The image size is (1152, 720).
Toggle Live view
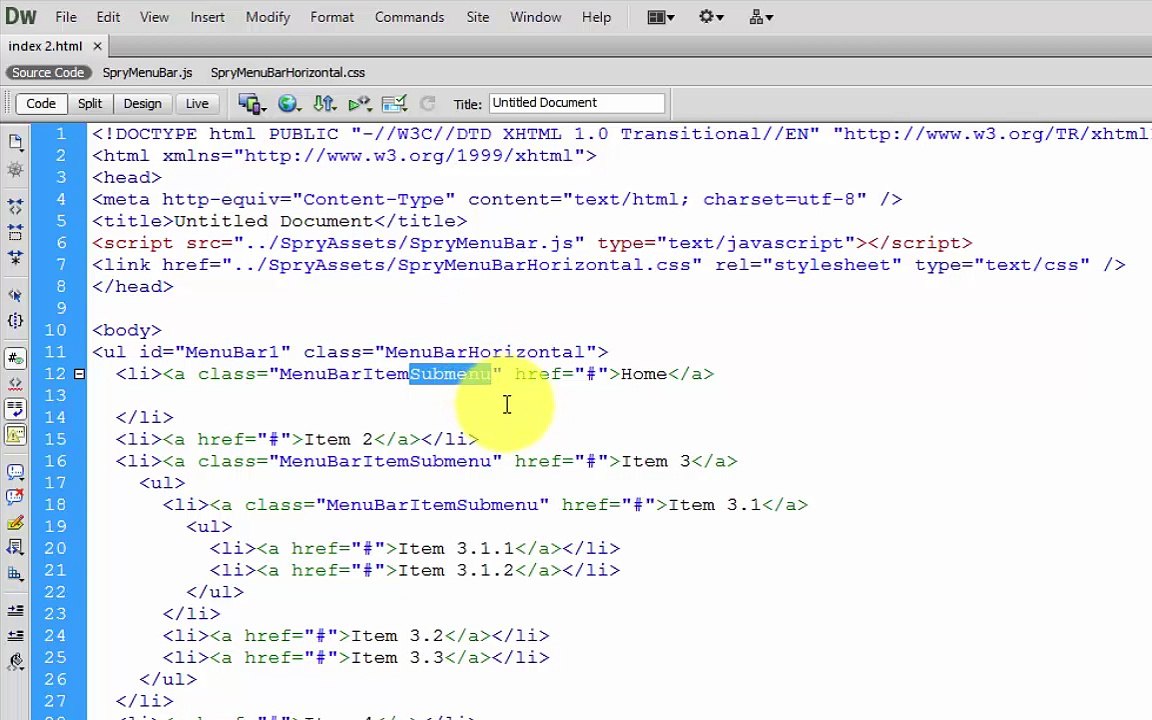point(197,104)
